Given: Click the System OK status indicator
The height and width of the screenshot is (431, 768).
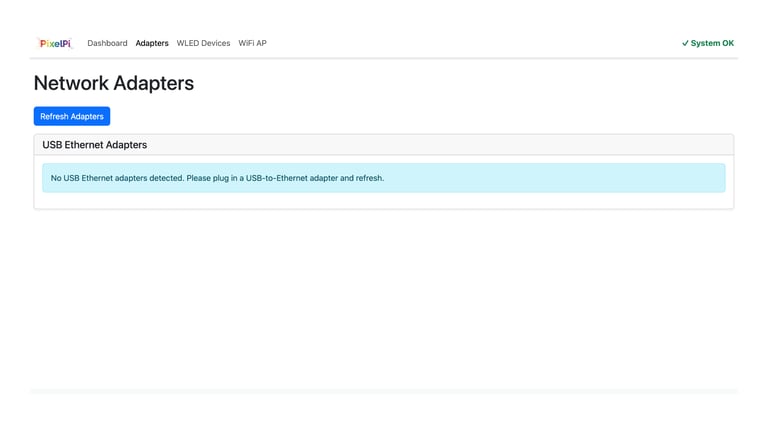Looking at the screenshot, I should (708, 43).
